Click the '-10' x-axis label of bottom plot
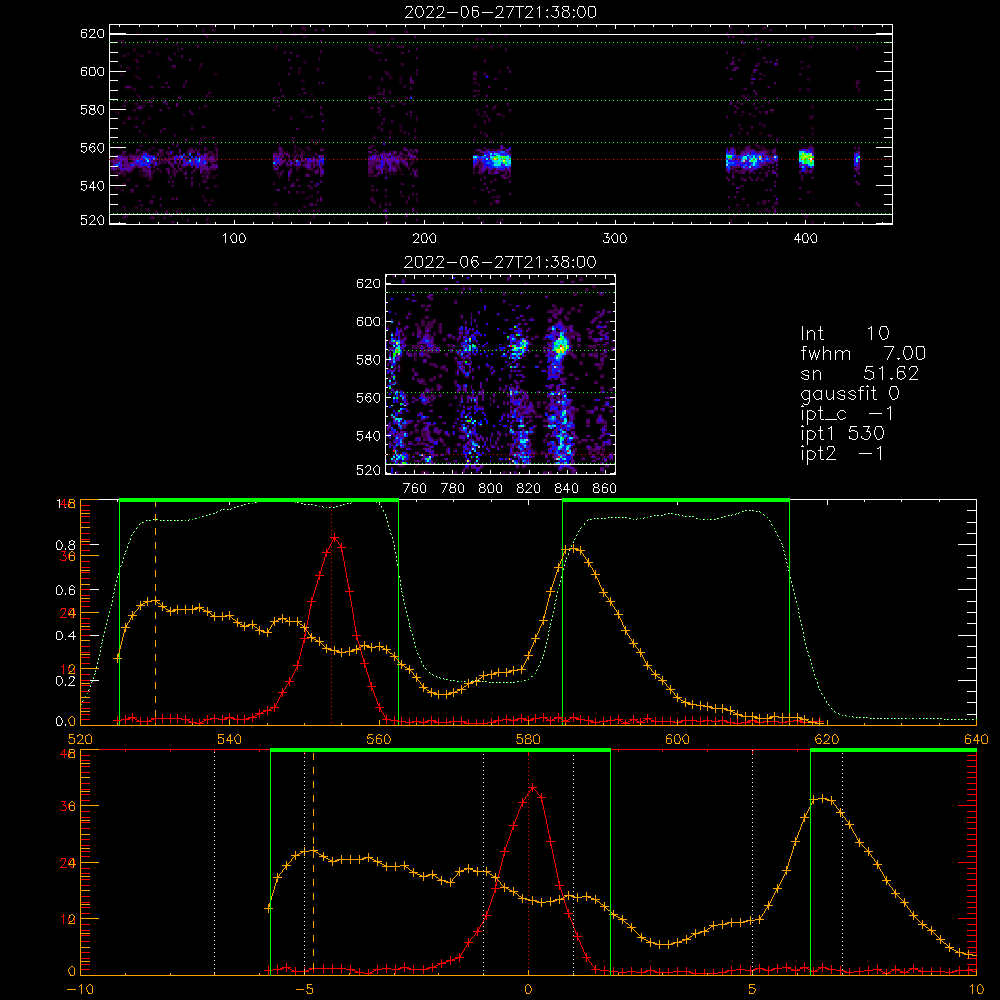Image resolution: width=1000 pixels, height=1000 pixels. coord(80,989)
